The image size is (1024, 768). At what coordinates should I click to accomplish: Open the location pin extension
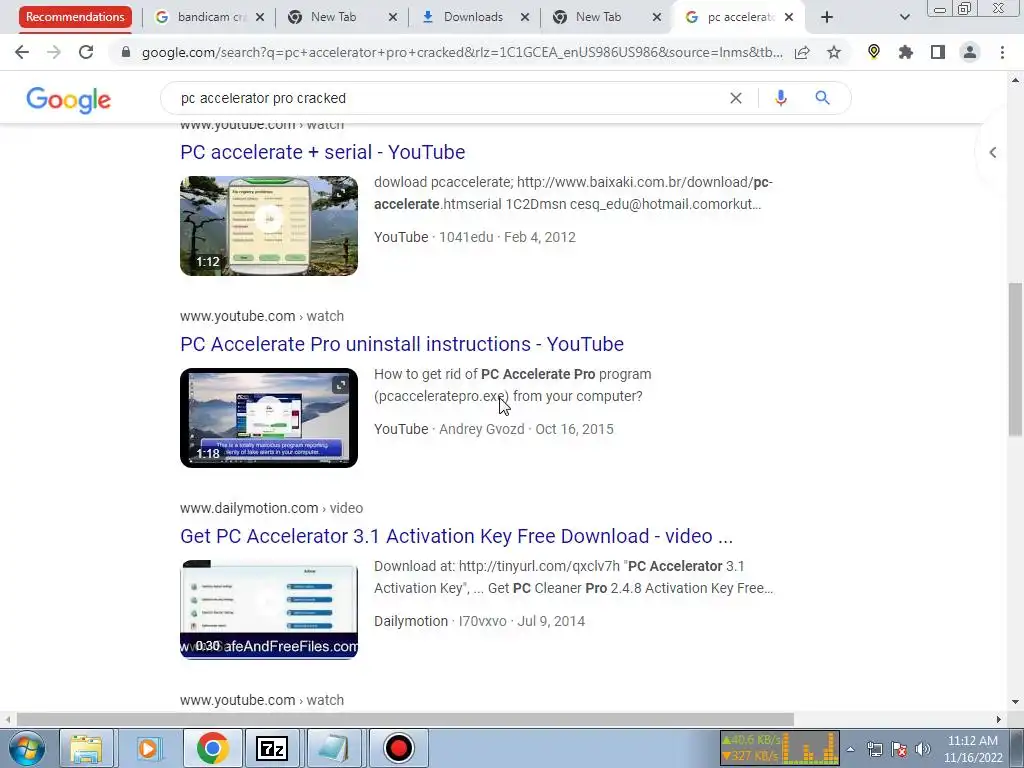(874, 52)
